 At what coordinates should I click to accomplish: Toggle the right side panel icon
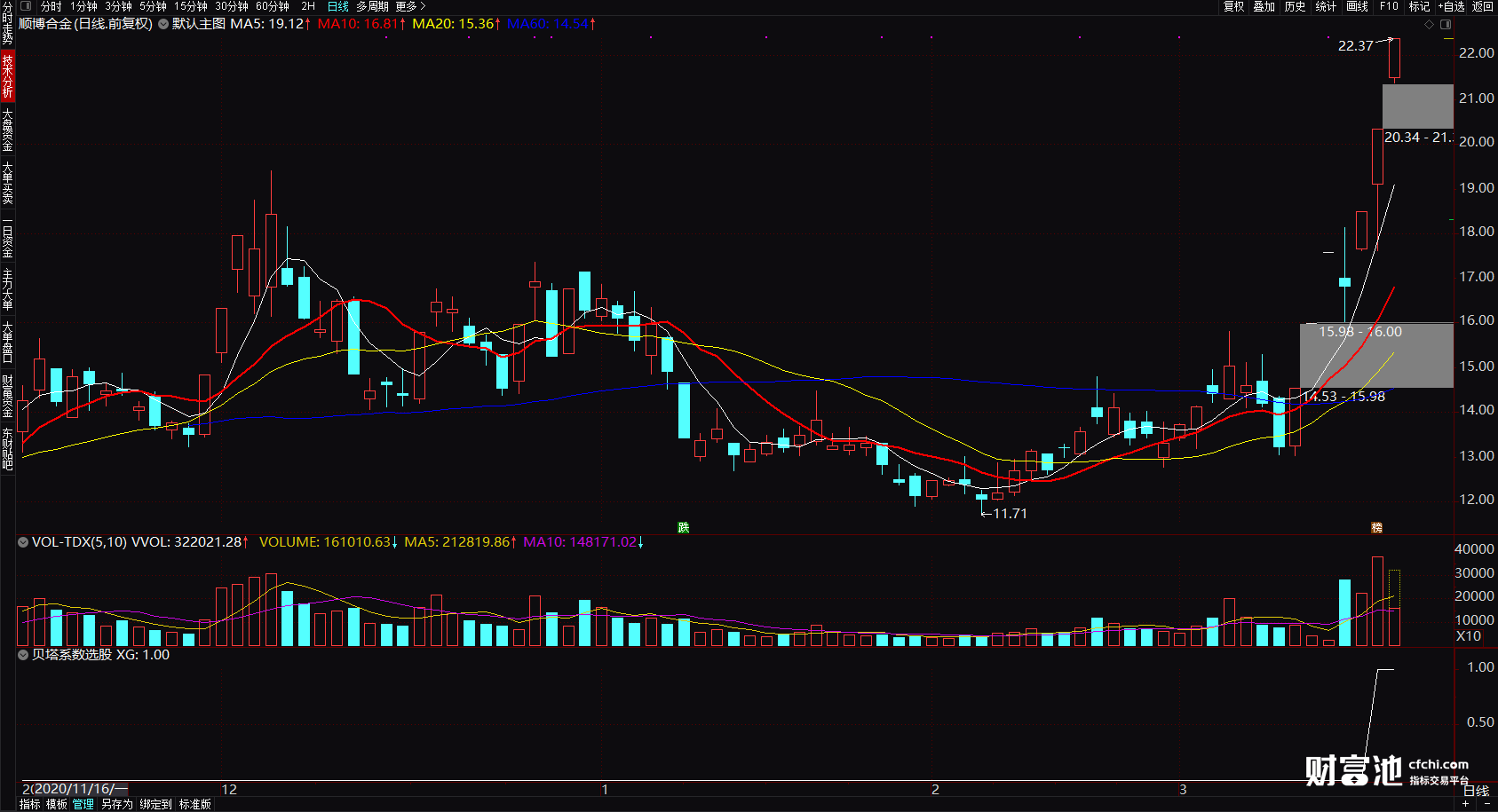click(x=1446, y=24)
